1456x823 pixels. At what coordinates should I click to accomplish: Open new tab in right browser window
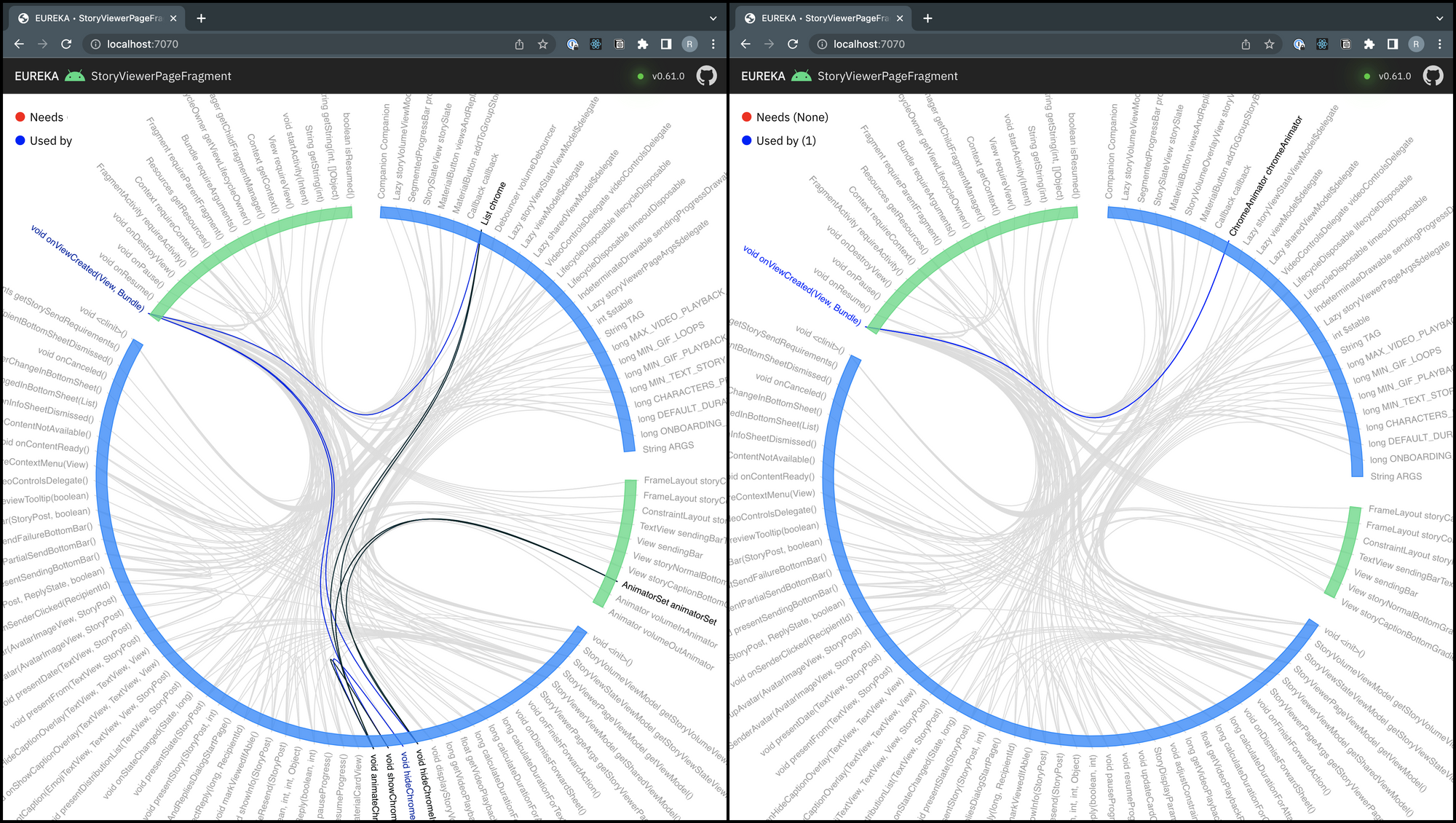click(x=927, y=18)
